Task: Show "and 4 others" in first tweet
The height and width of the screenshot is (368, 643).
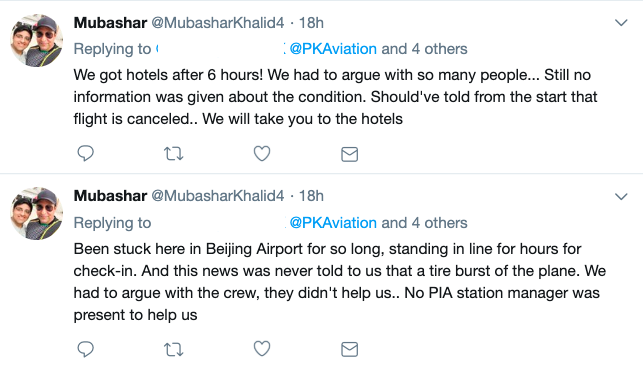Action: 424,49
